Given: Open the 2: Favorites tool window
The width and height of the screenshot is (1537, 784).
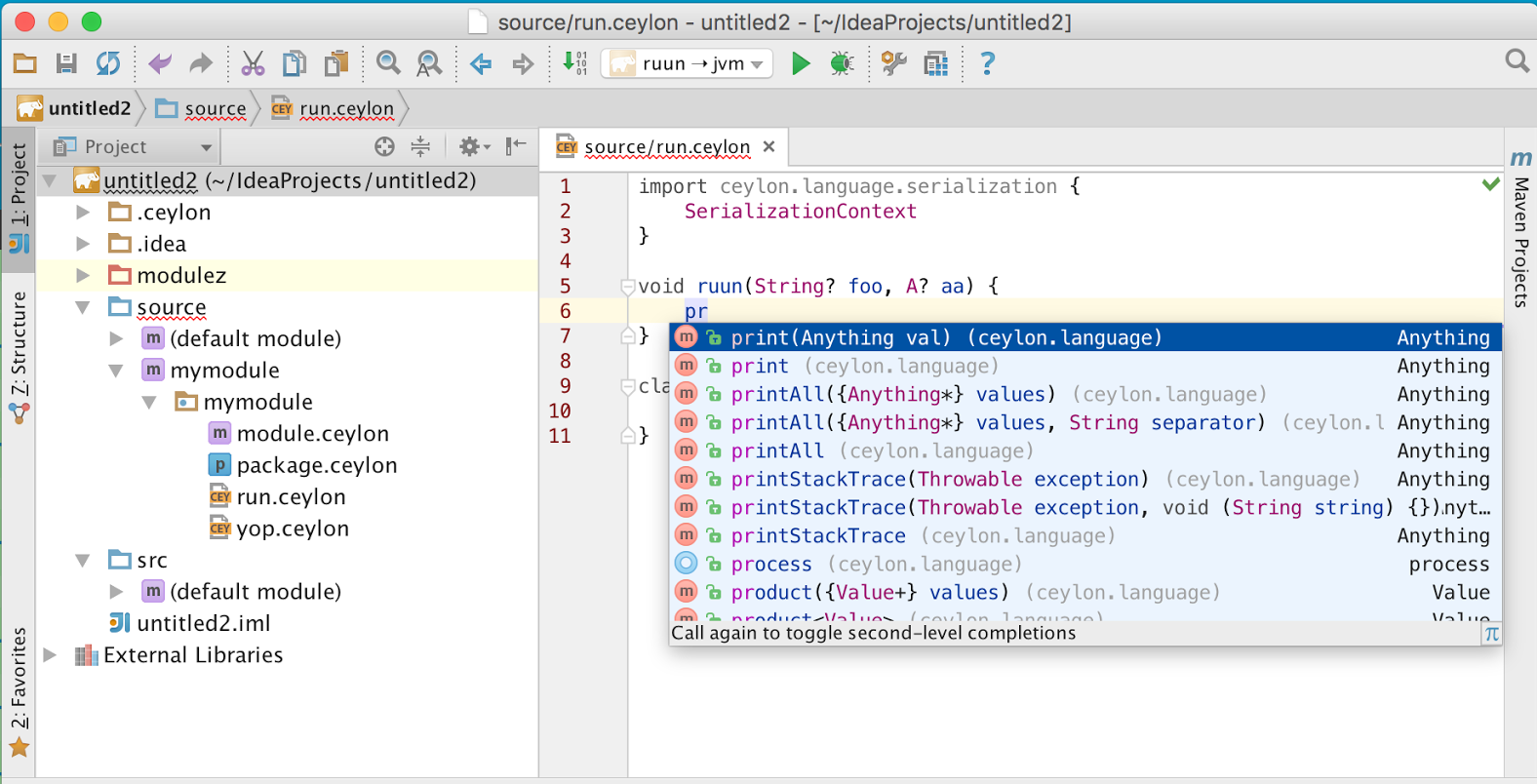Looking at the screenshot, I should coord(19,693).
